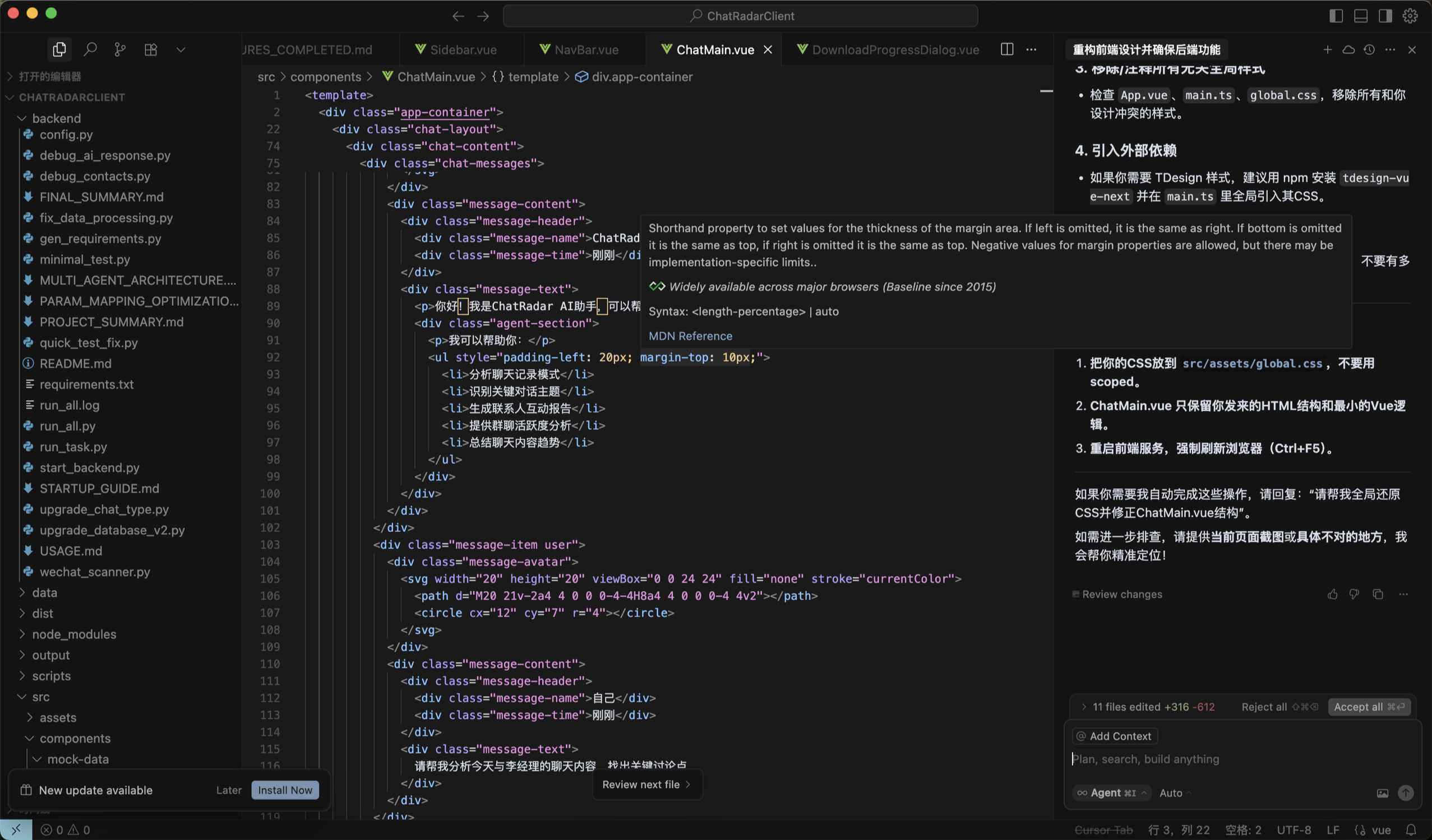Close the ChatMain.vue tab
Screen dimensions: 1432x840
coord(767,49)
